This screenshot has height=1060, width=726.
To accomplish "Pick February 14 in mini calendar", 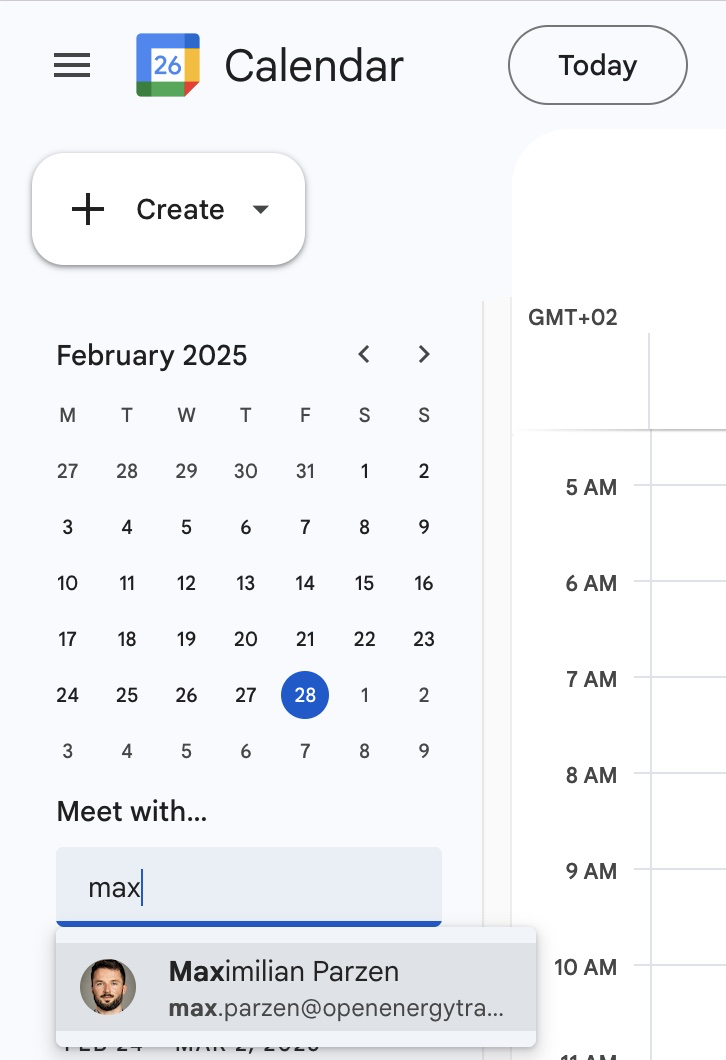I will 305,583.
